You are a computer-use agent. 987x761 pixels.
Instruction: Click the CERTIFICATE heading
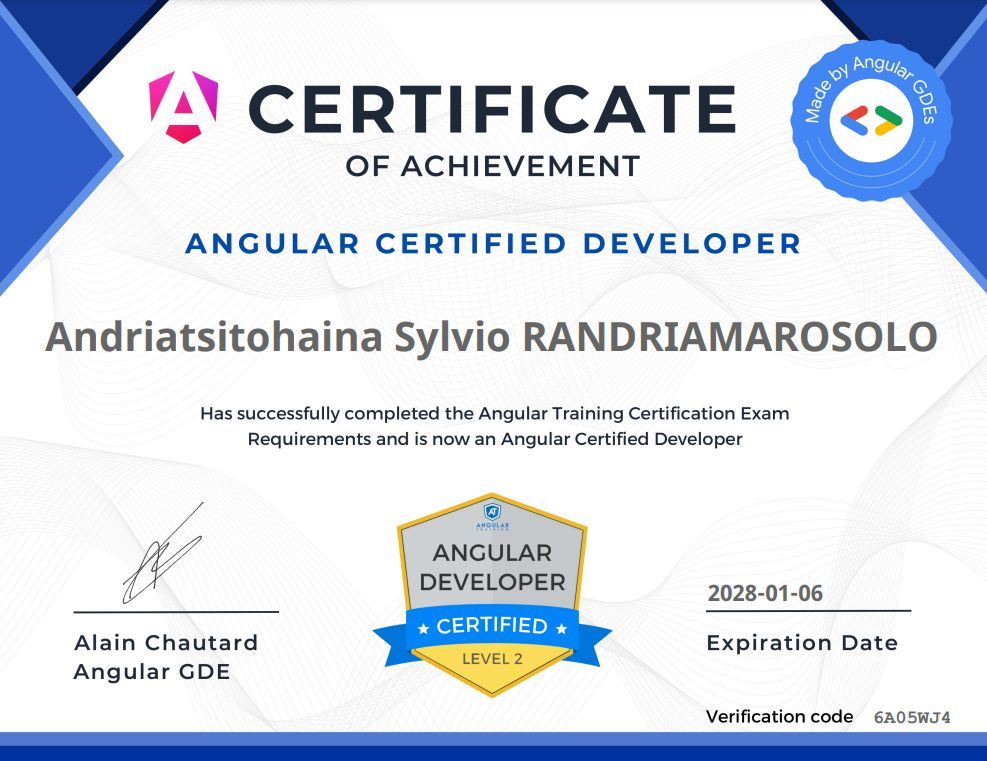(492, 109)
